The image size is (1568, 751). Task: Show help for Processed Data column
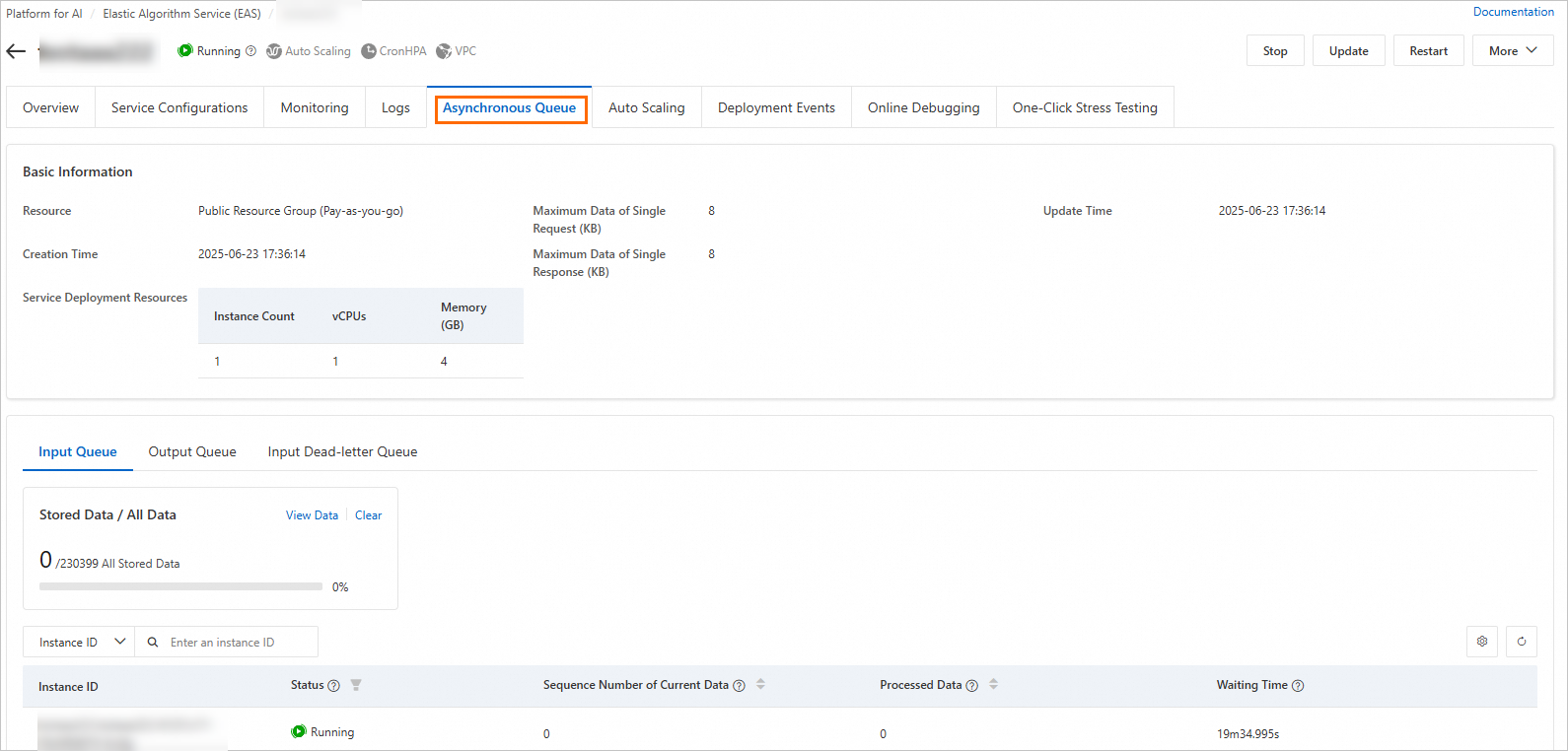pyautogui.click(x=971, y=686)
